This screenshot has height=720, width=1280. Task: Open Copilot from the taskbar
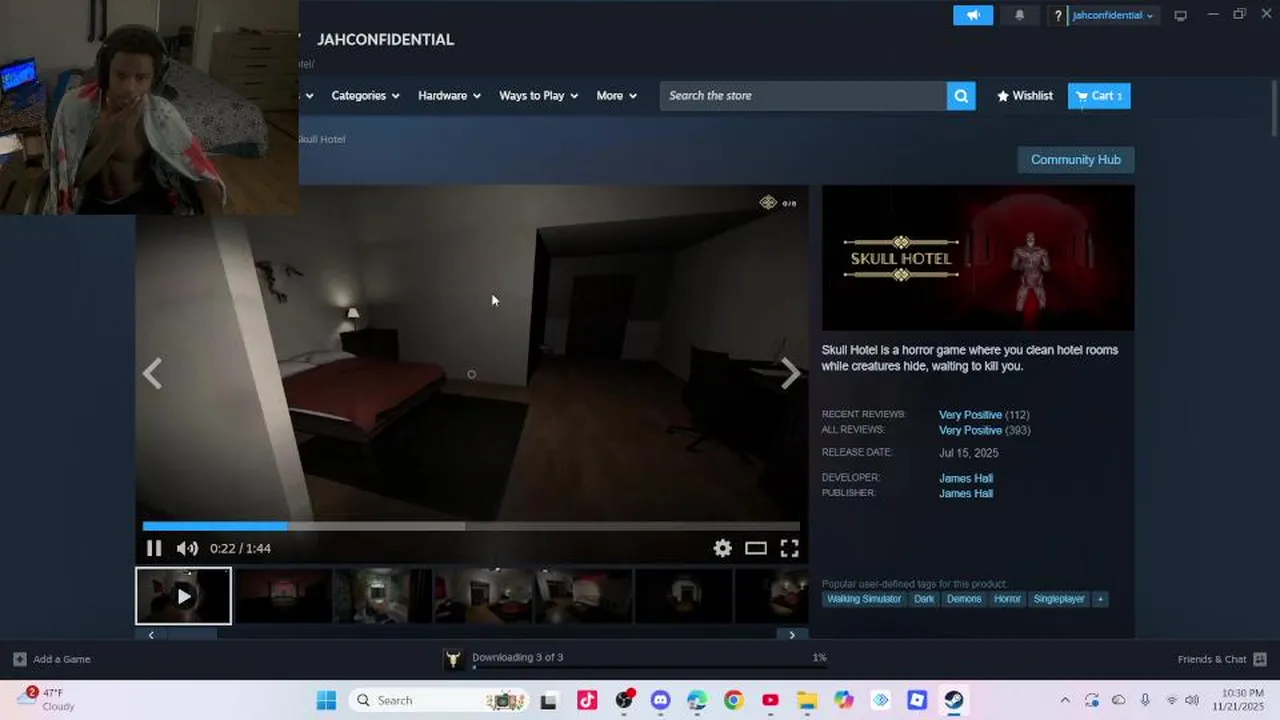coord(844,700)
